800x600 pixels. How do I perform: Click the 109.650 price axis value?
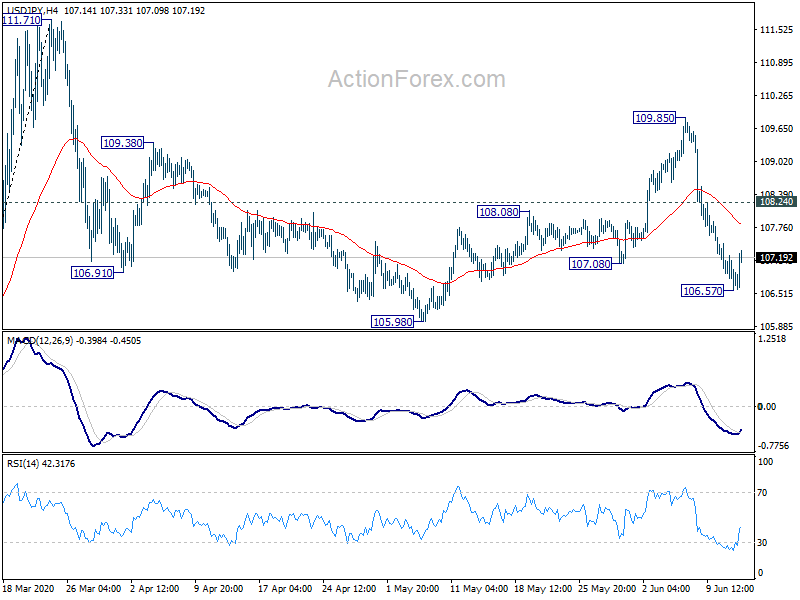(777, 129)
